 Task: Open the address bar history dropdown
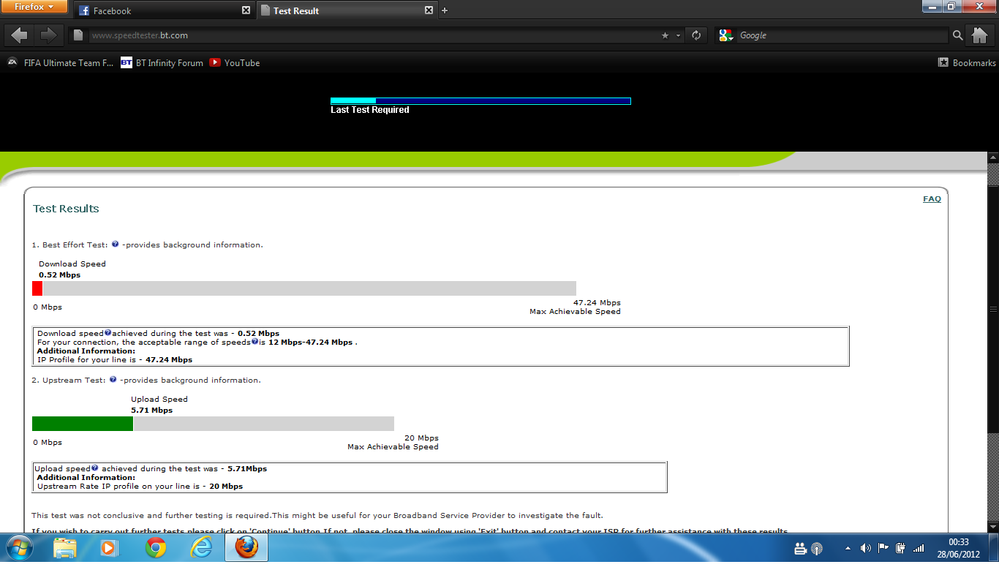point(678,35)
